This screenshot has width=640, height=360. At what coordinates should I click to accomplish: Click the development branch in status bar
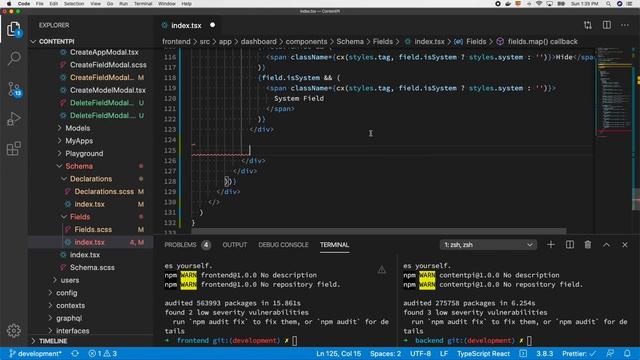click(36, 353)
